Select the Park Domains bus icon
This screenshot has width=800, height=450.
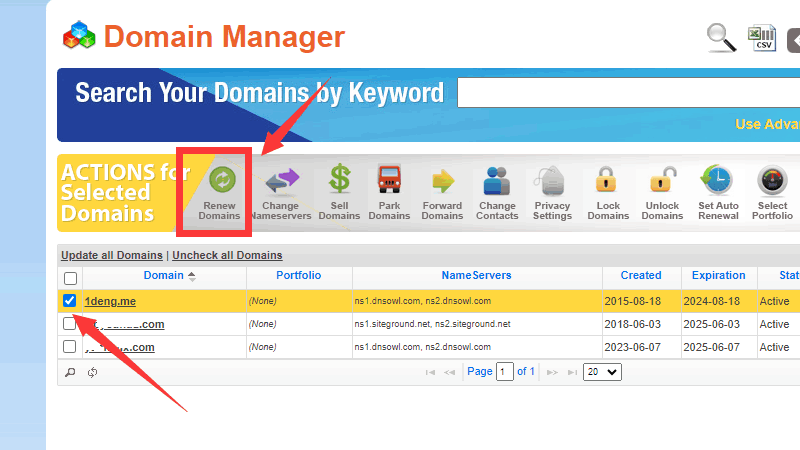[389, 179]
